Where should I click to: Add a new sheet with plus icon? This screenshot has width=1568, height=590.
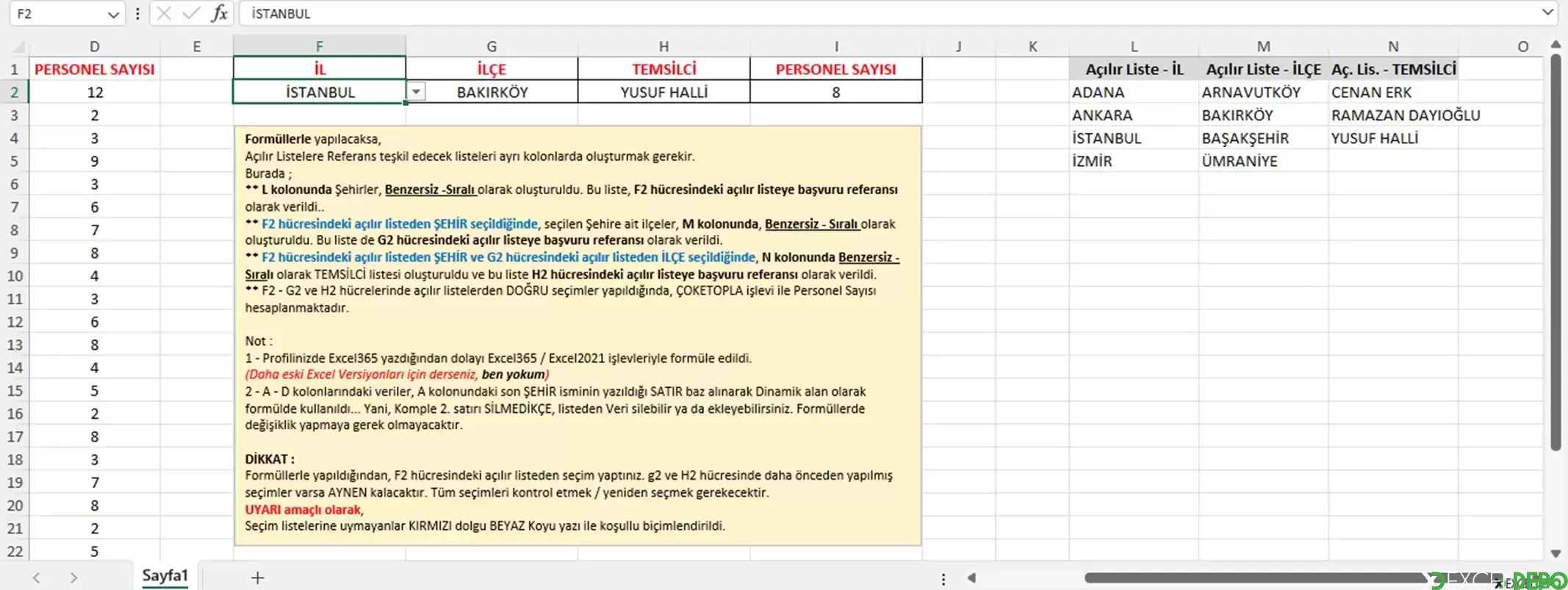click(x=257, y=578)
